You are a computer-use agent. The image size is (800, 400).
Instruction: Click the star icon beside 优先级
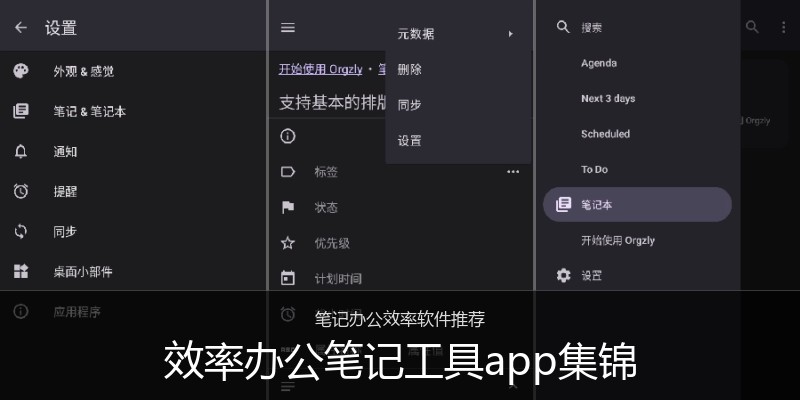pos(288,243)
